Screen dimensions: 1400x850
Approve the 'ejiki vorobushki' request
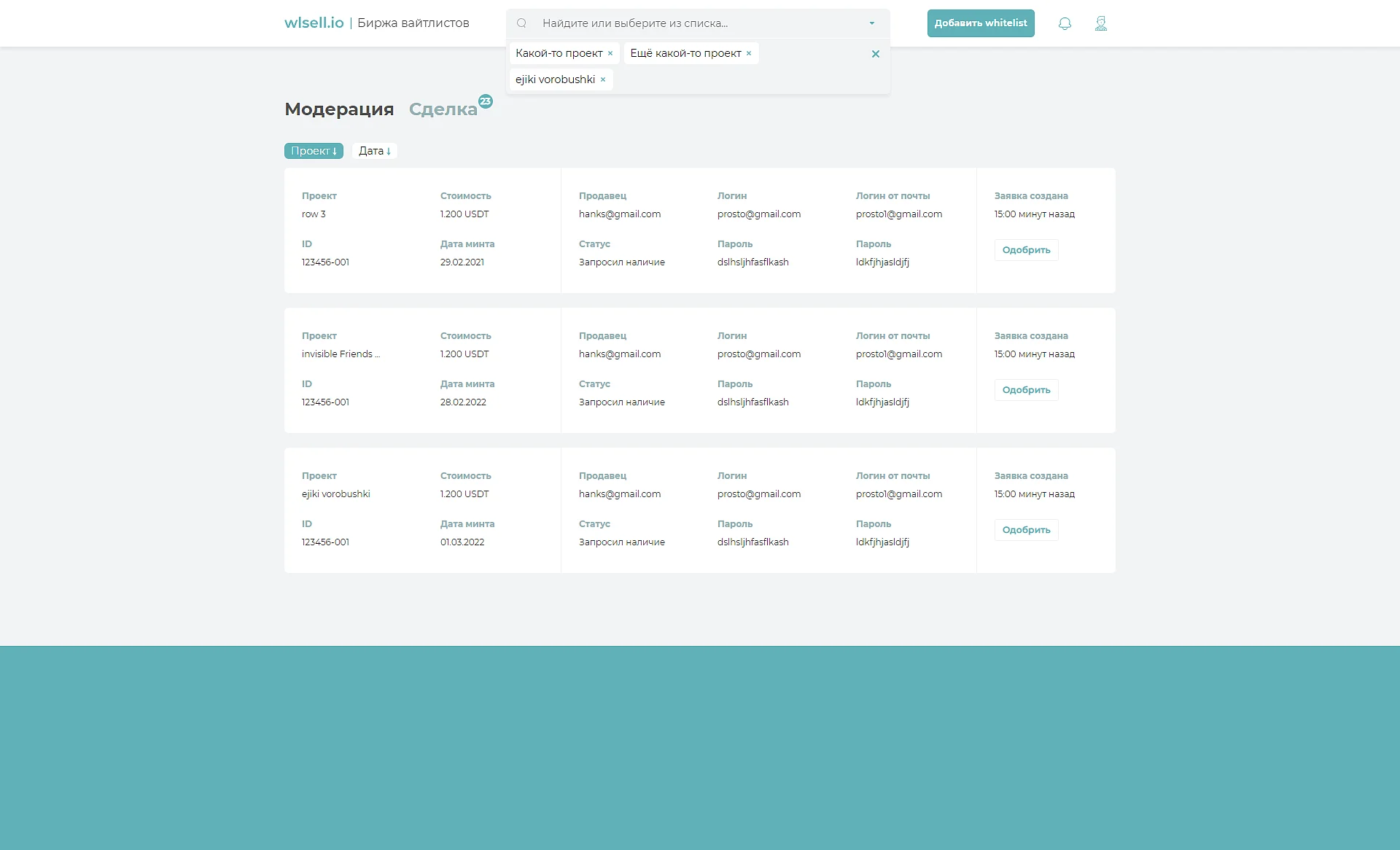(x=1026, y=530)
